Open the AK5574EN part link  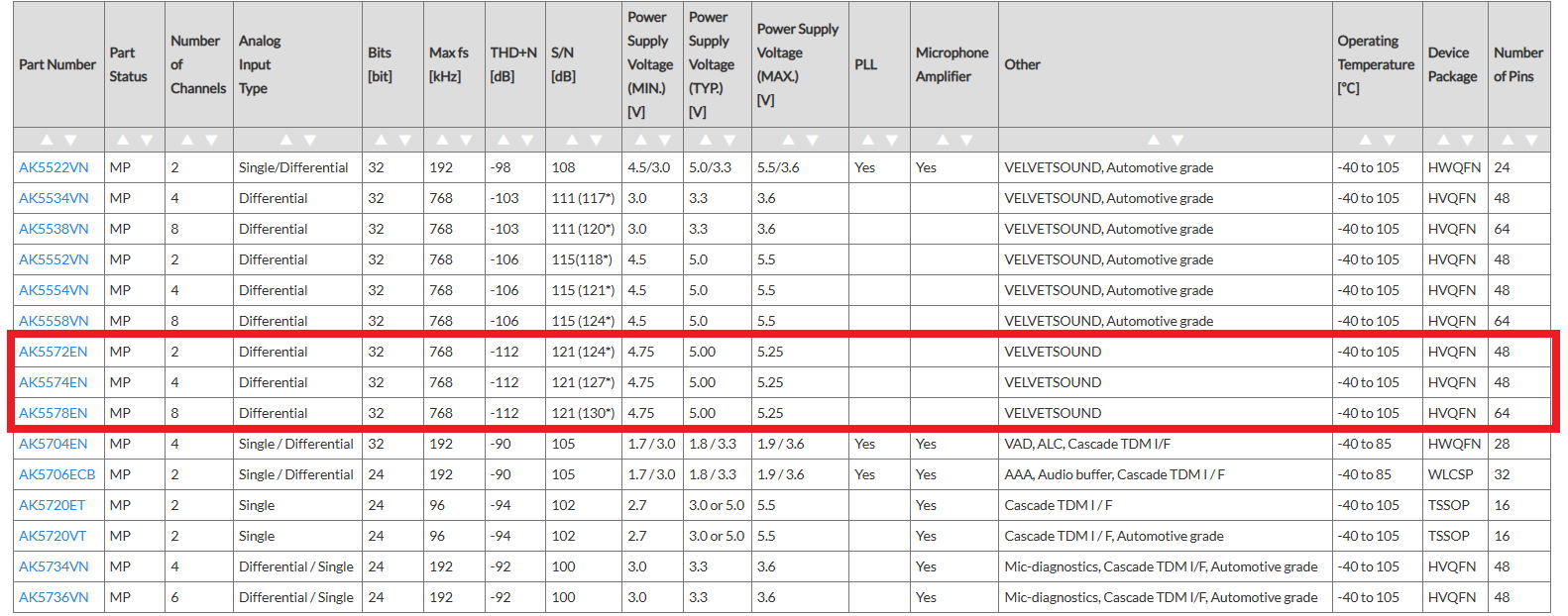(x=54, y=382)
